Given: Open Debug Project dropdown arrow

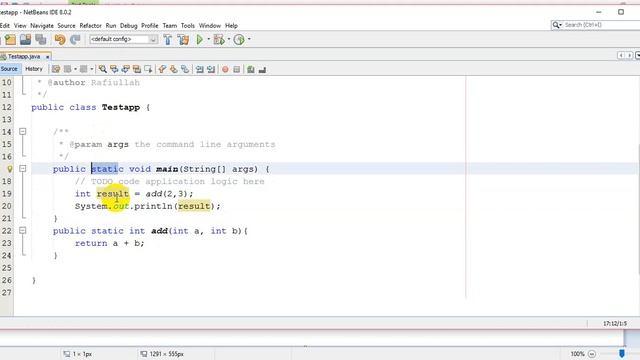Looking at the screenshot, I should [x=229, y=40].
